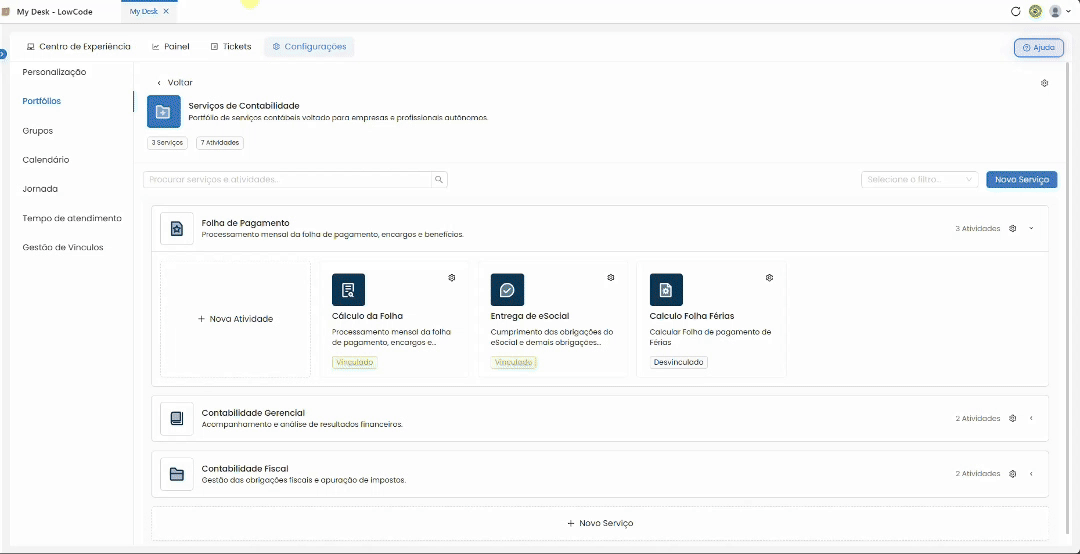Click the Entrega de eSocial checkmark icon
The width and height of the screenshot is (1080, 554).
pyautogui.click(x=507, y=289)
